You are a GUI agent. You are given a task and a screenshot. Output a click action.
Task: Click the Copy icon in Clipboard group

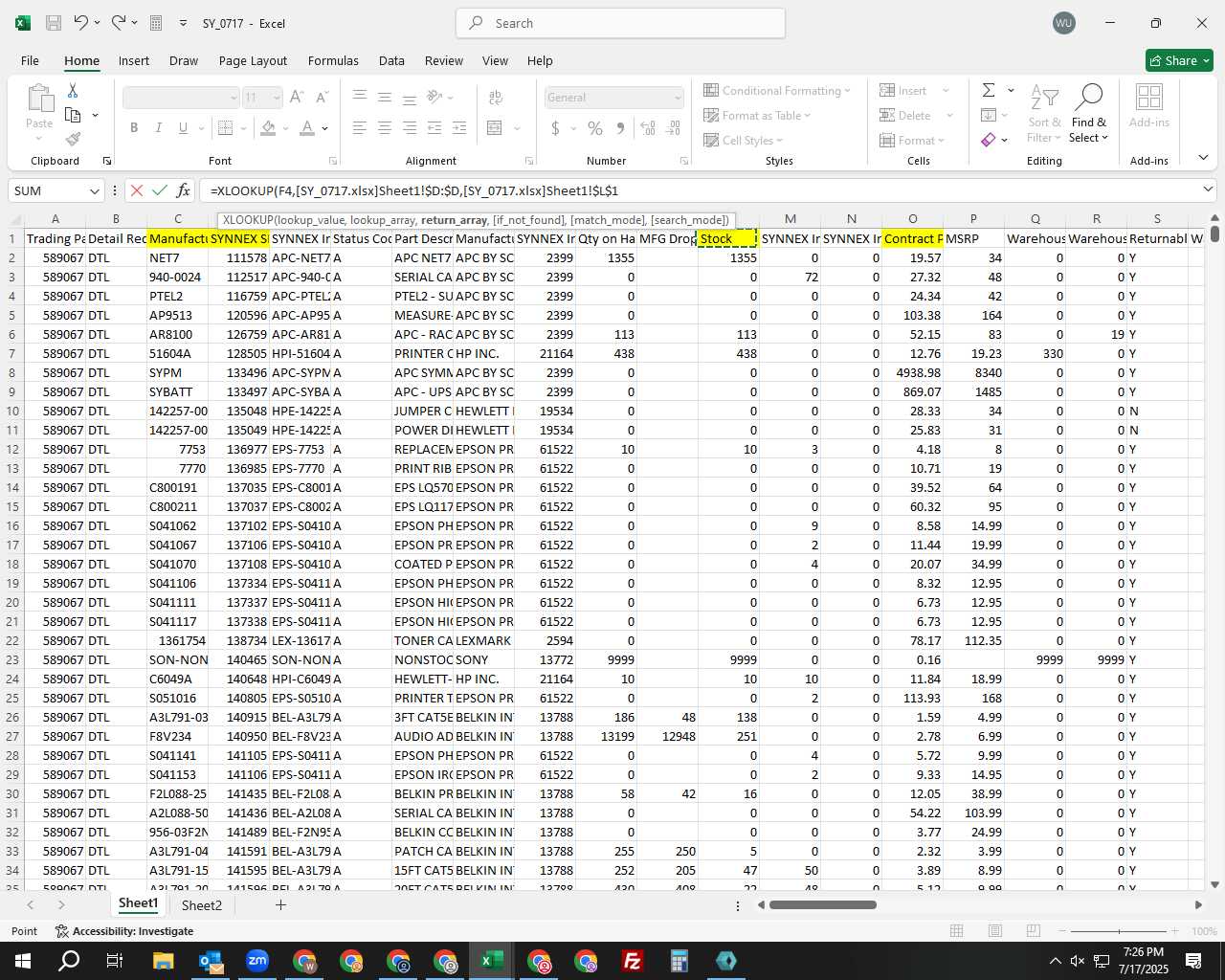tap(73, 115)
